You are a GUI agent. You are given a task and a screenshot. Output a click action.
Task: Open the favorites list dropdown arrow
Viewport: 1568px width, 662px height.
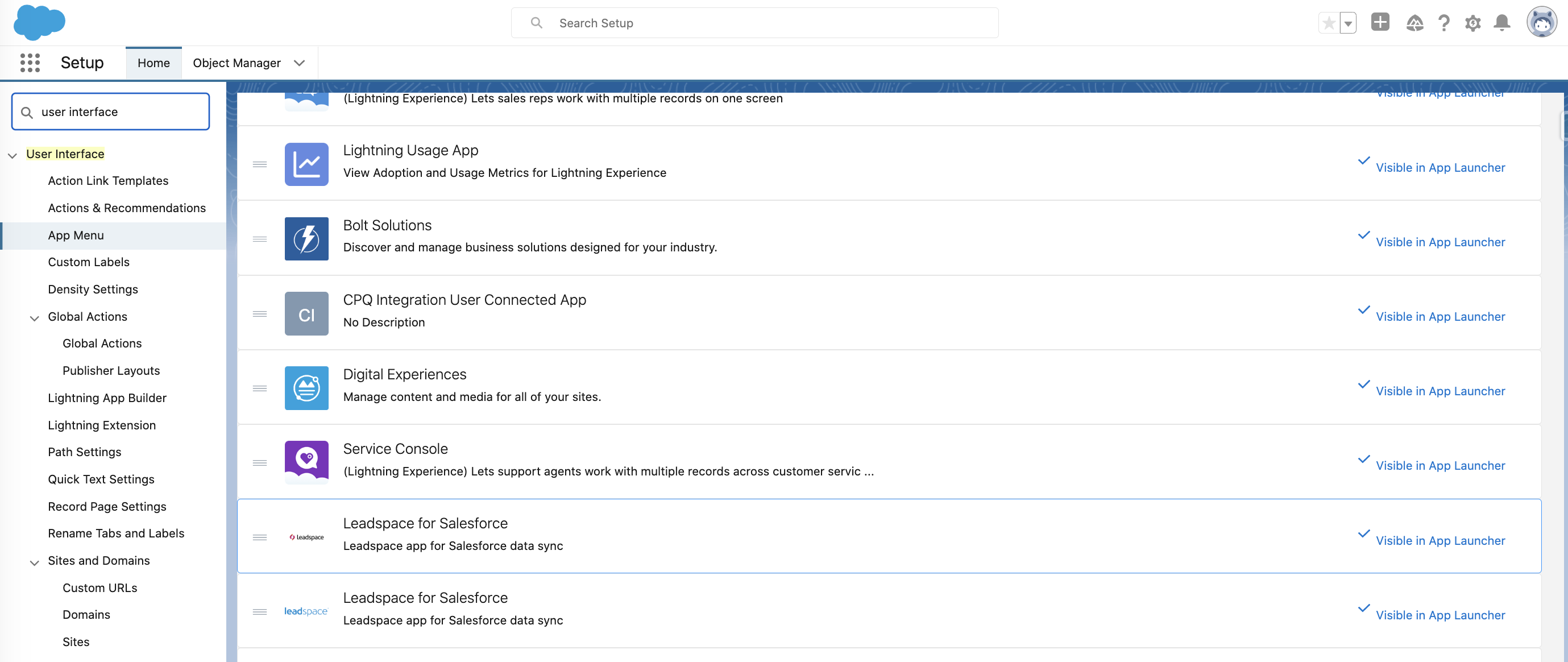1348,23
